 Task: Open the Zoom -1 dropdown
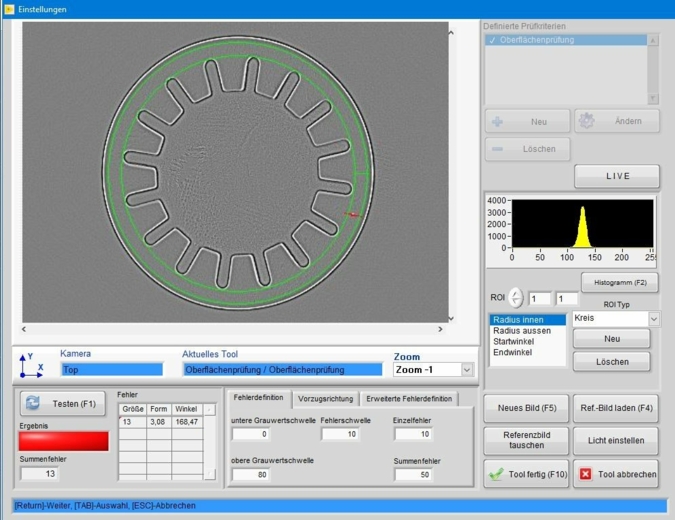click(466, 370)
